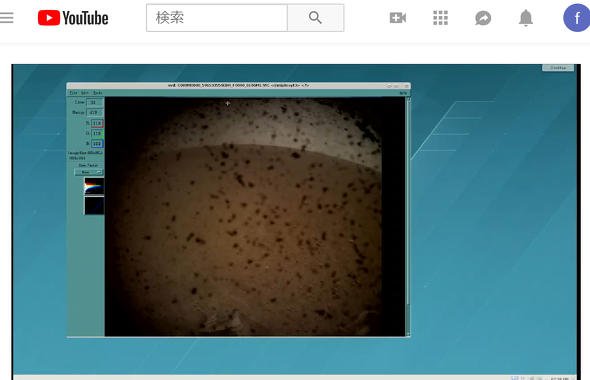Focus the 検索 search input field
This screenshot has height=380, width=590.
pyautogui.click(x=217, y=18)
